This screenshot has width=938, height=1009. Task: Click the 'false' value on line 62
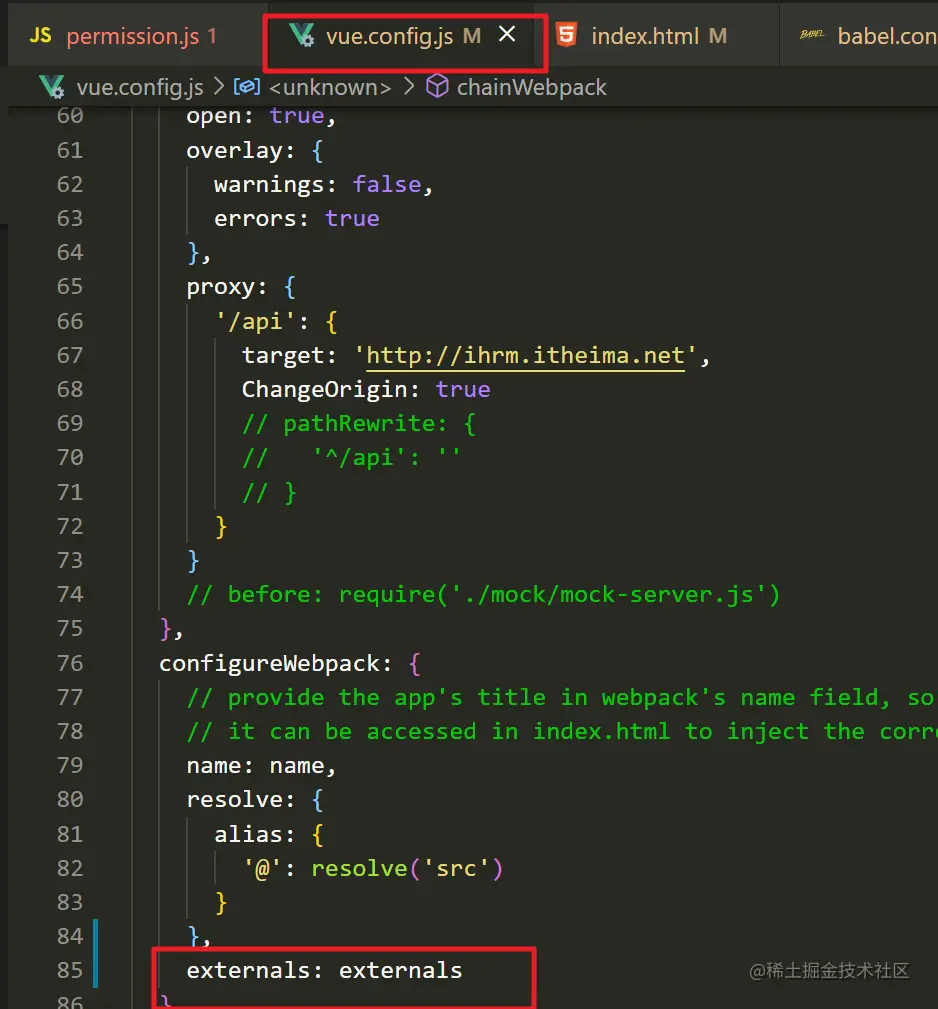tap(387, 185)
